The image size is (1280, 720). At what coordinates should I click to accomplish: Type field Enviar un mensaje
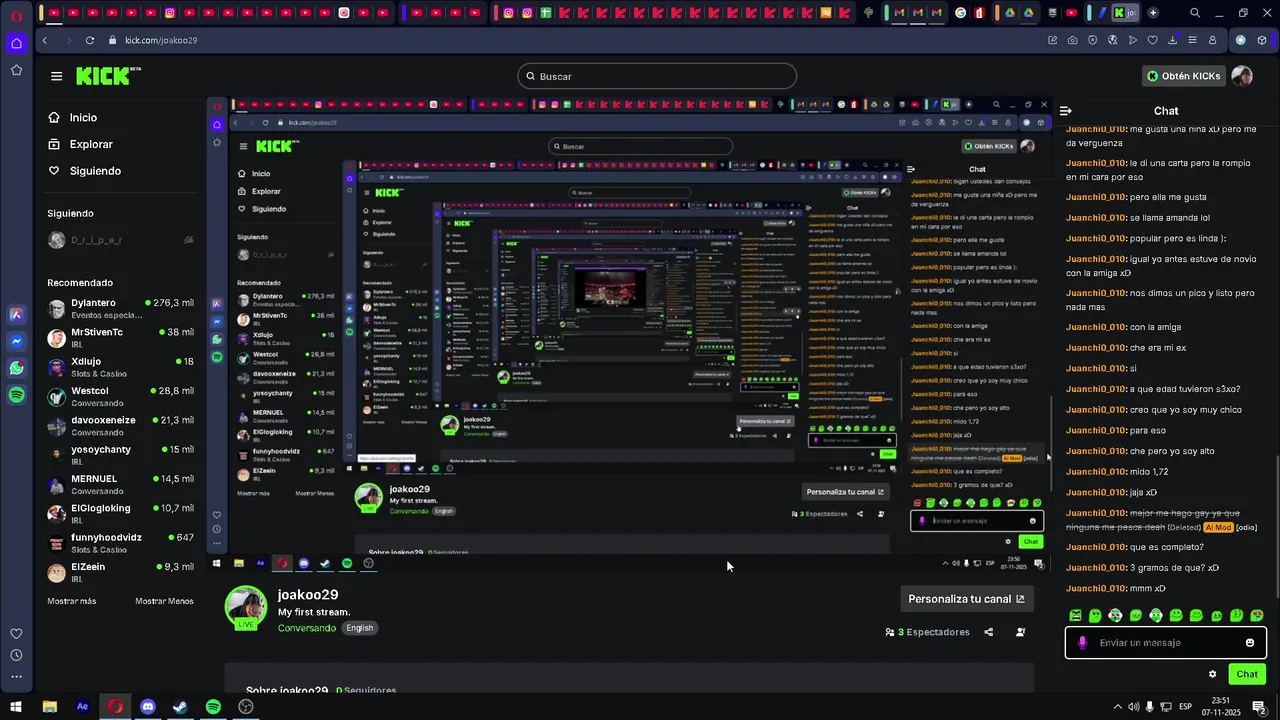click(x=1166, y=643)
